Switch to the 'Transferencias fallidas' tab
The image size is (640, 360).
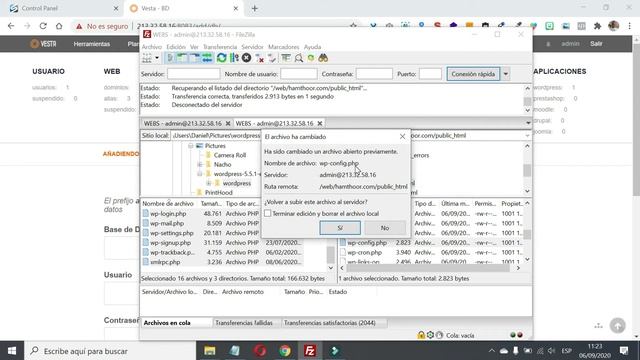coord(244,323)
